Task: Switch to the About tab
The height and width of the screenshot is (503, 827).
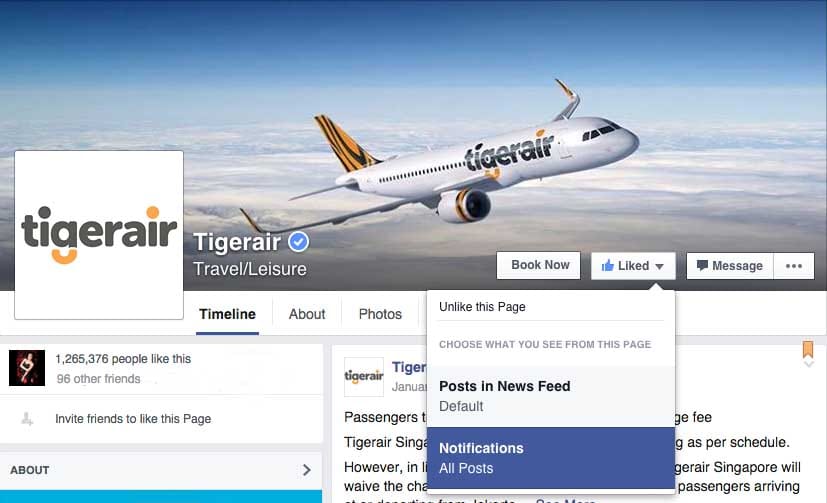Action: click(307, 314)
